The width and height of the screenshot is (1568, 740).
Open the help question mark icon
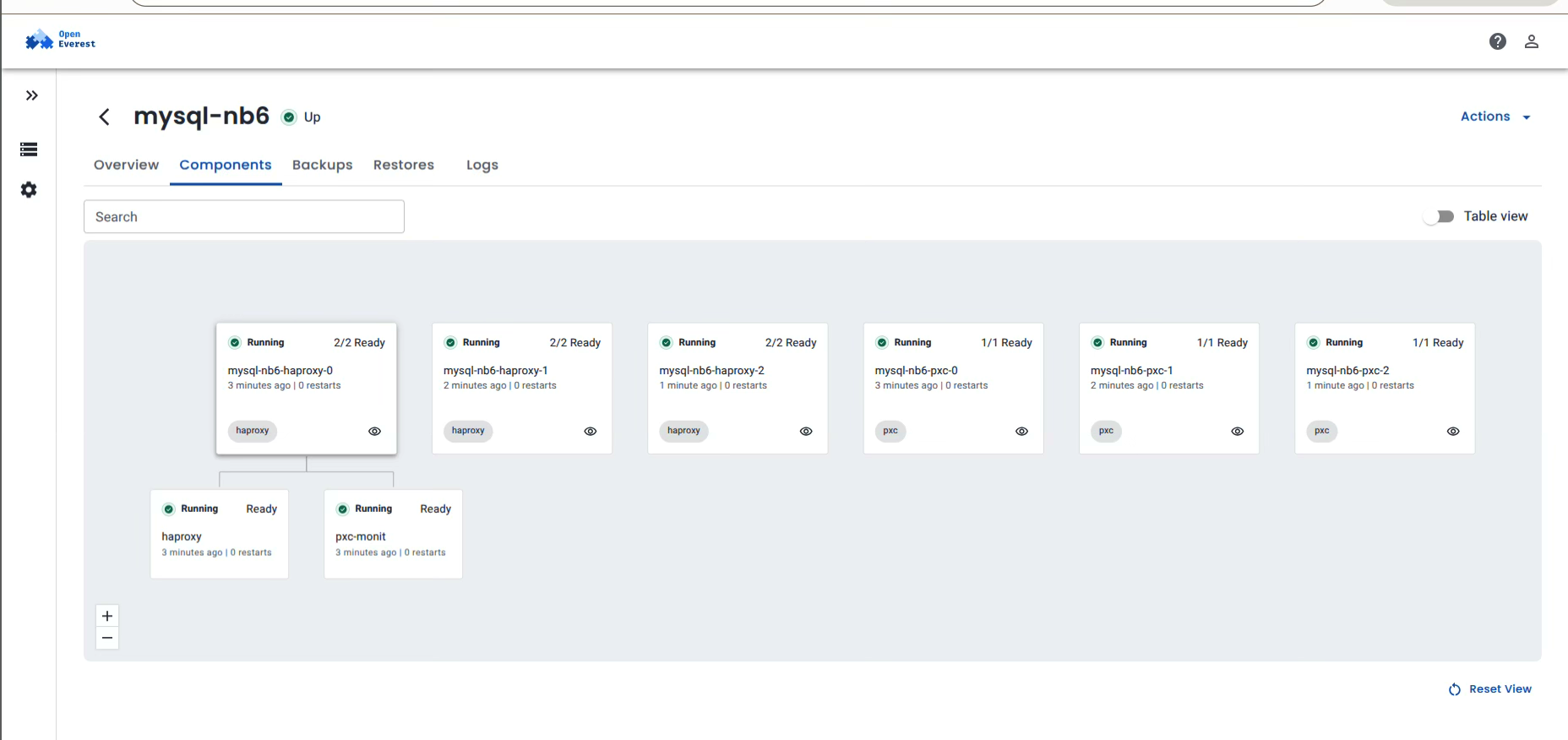tap(1497, 41)
